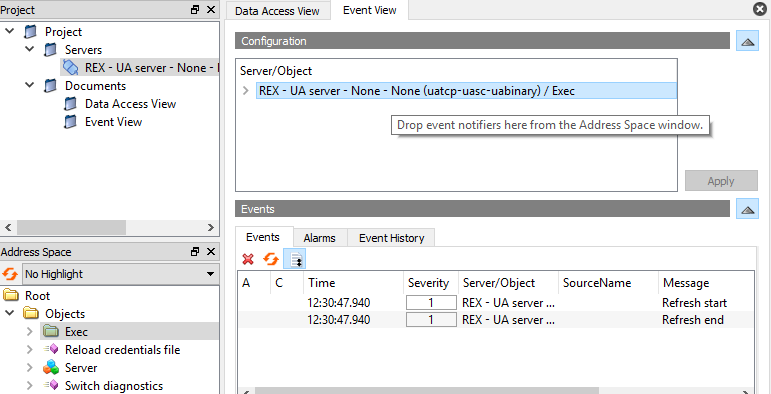Screen dimensions: 771x394
Task: Open the No Highlight dropdown
Action: pyautogui.click(x=119, y=274)
